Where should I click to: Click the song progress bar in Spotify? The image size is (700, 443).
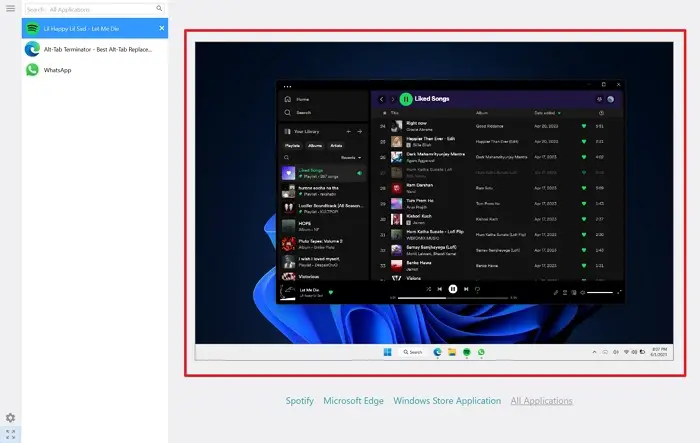click(x=453, y=298)
